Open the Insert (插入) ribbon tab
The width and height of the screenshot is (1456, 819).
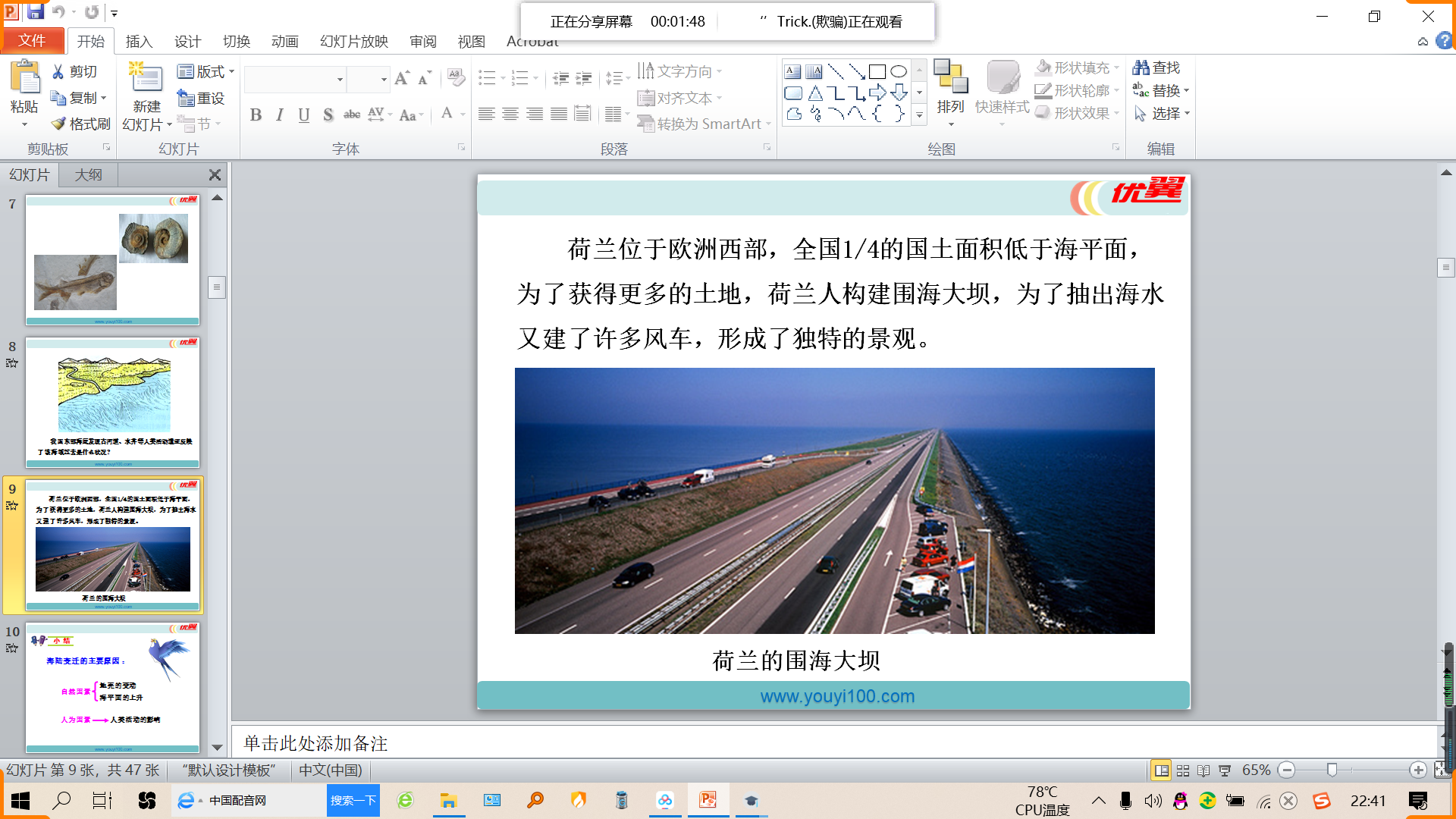[139, 41]
